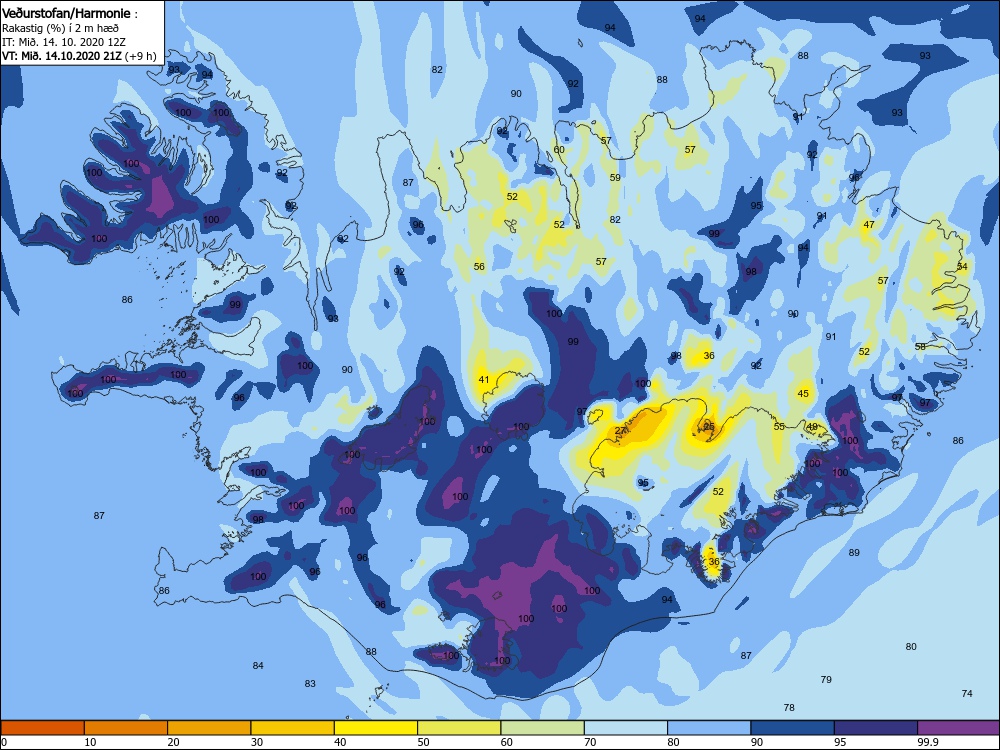The height and width of the screenshot is (750, 1000).
Task: Click the 'Rakastig (%) í 2 m hæð' line
Action: [x=60, y=28]
